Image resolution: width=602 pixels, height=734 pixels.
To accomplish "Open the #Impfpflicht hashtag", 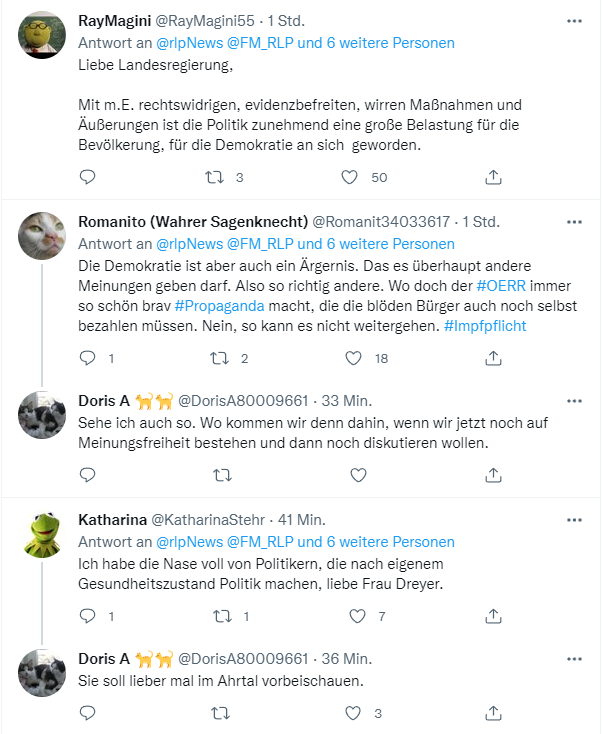I will (x=485, y=326).
